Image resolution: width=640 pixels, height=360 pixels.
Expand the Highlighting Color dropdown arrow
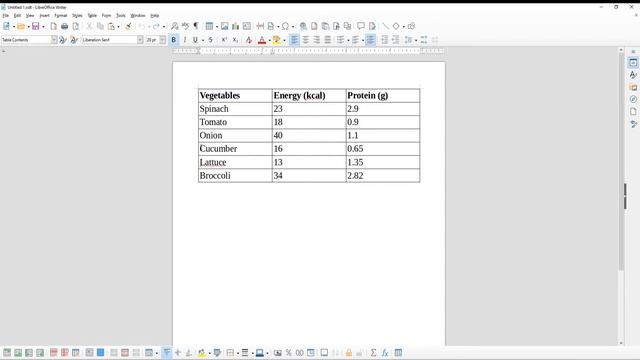[x=284, y=40]
